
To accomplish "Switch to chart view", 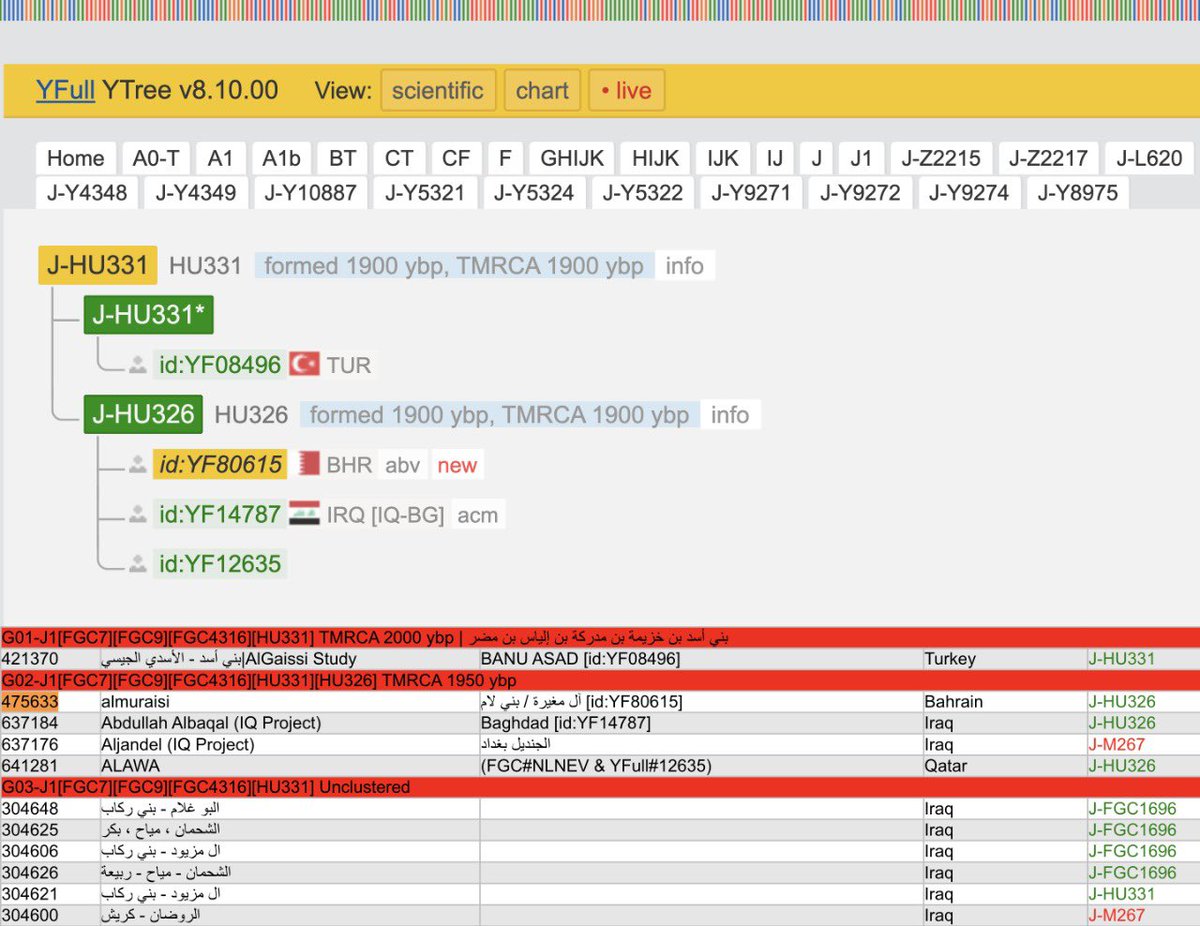I will click(542, 91).
